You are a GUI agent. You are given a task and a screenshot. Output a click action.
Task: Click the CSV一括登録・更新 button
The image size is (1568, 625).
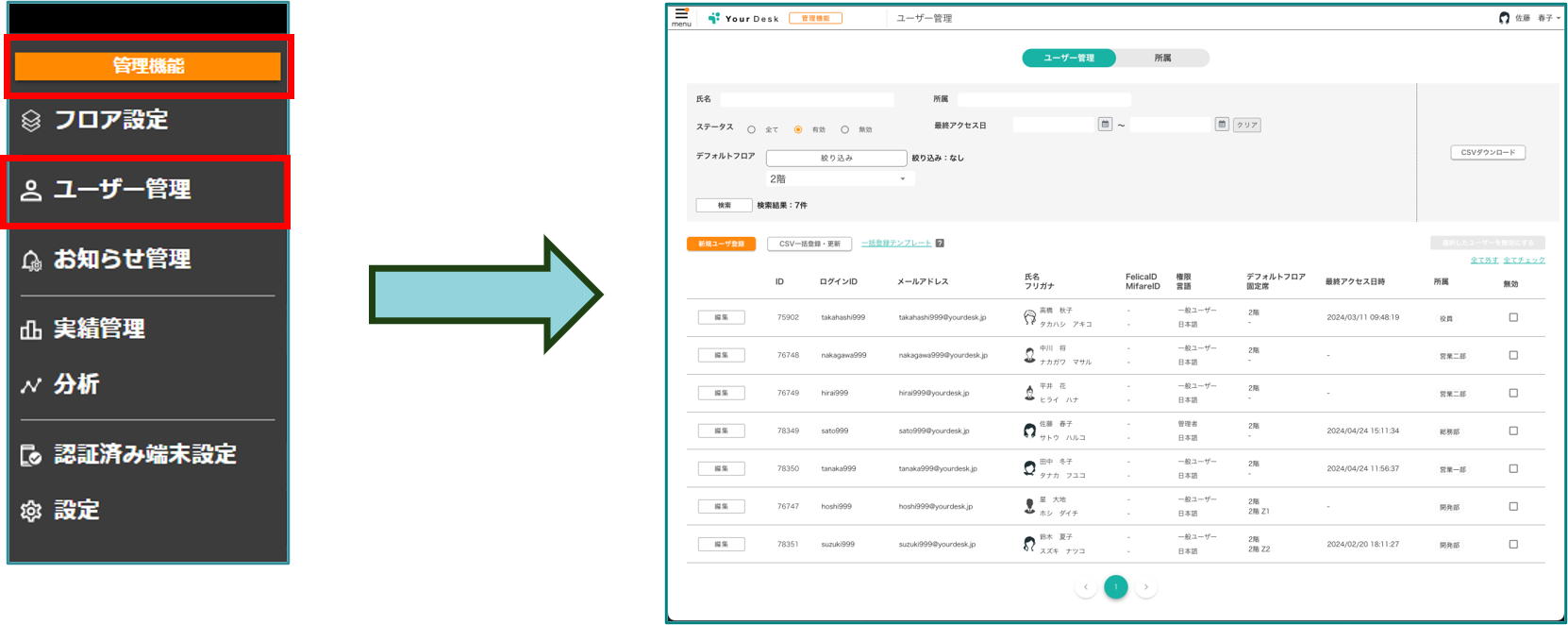pyautogui.click(x=809, y=244)
